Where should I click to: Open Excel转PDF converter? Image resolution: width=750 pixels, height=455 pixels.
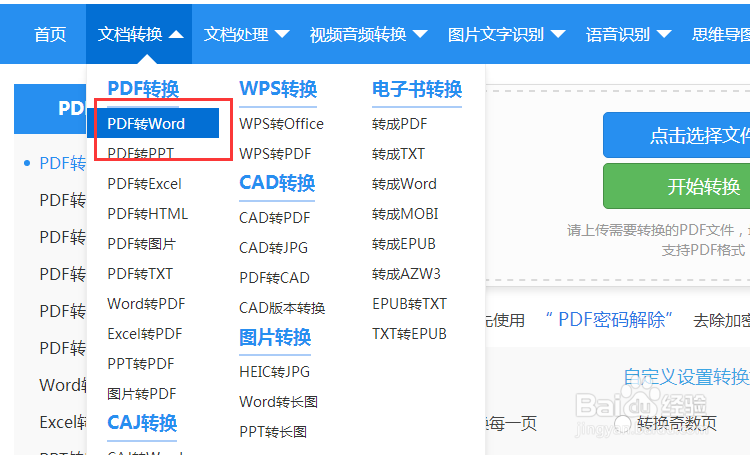click(145, 334)
